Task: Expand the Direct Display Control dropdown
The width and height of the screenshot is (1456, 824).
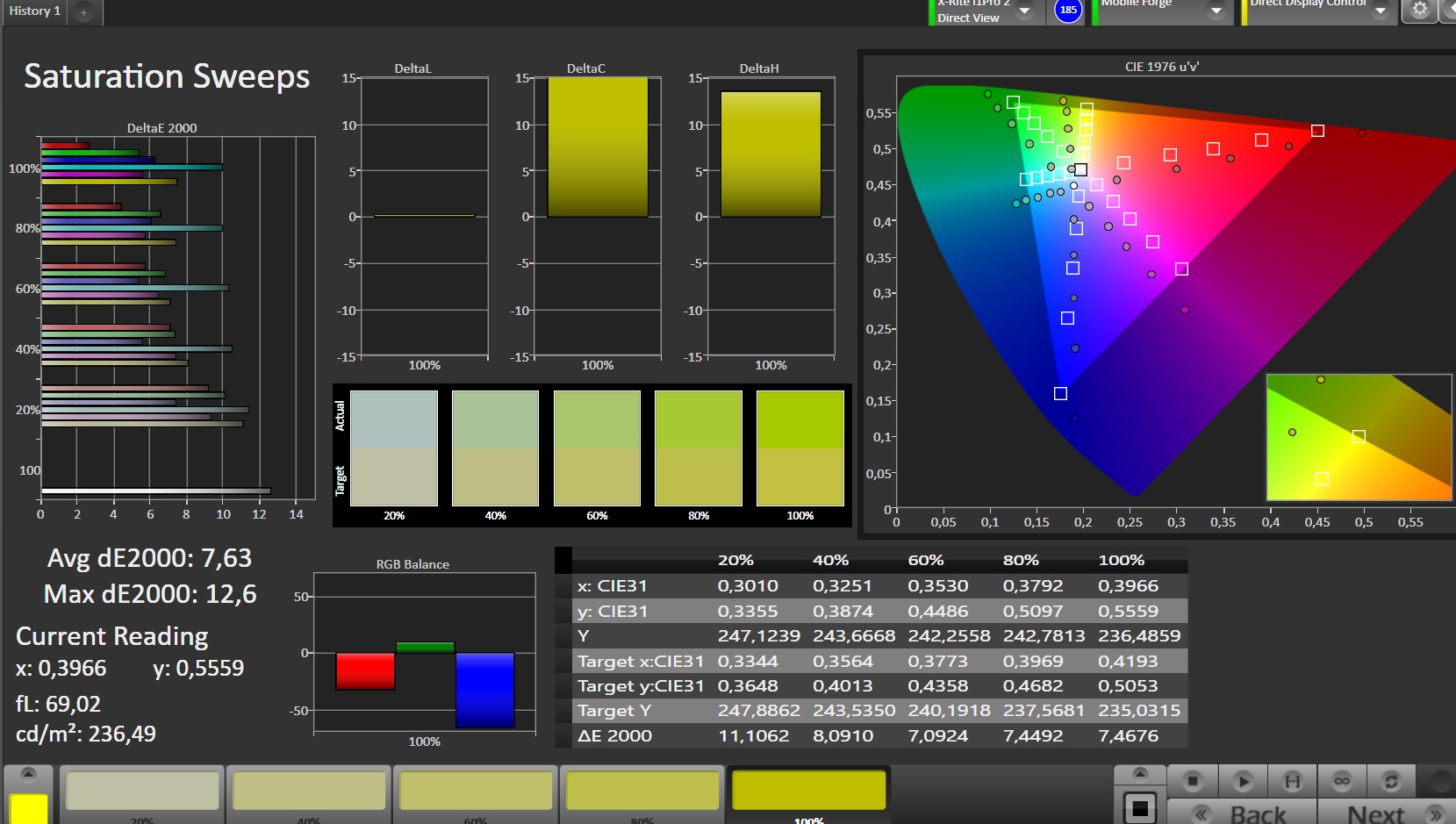Action: 1381,11
